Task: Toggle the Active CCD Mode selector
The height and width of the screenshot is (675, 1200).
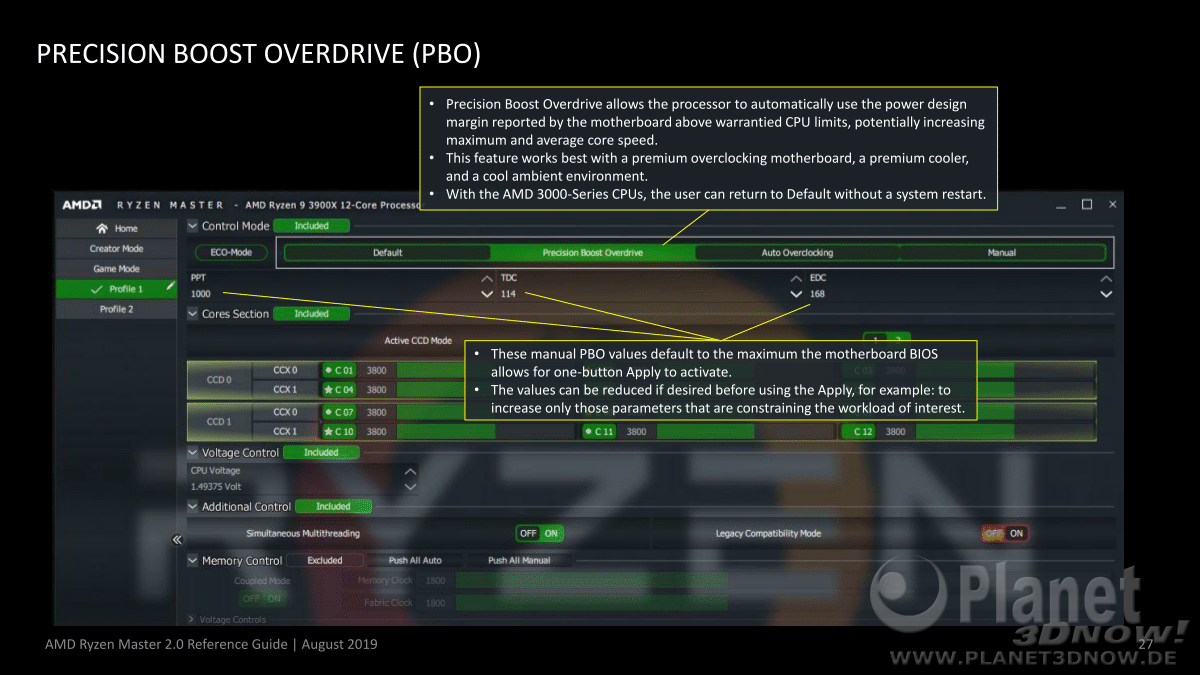Action: (886, 340)
